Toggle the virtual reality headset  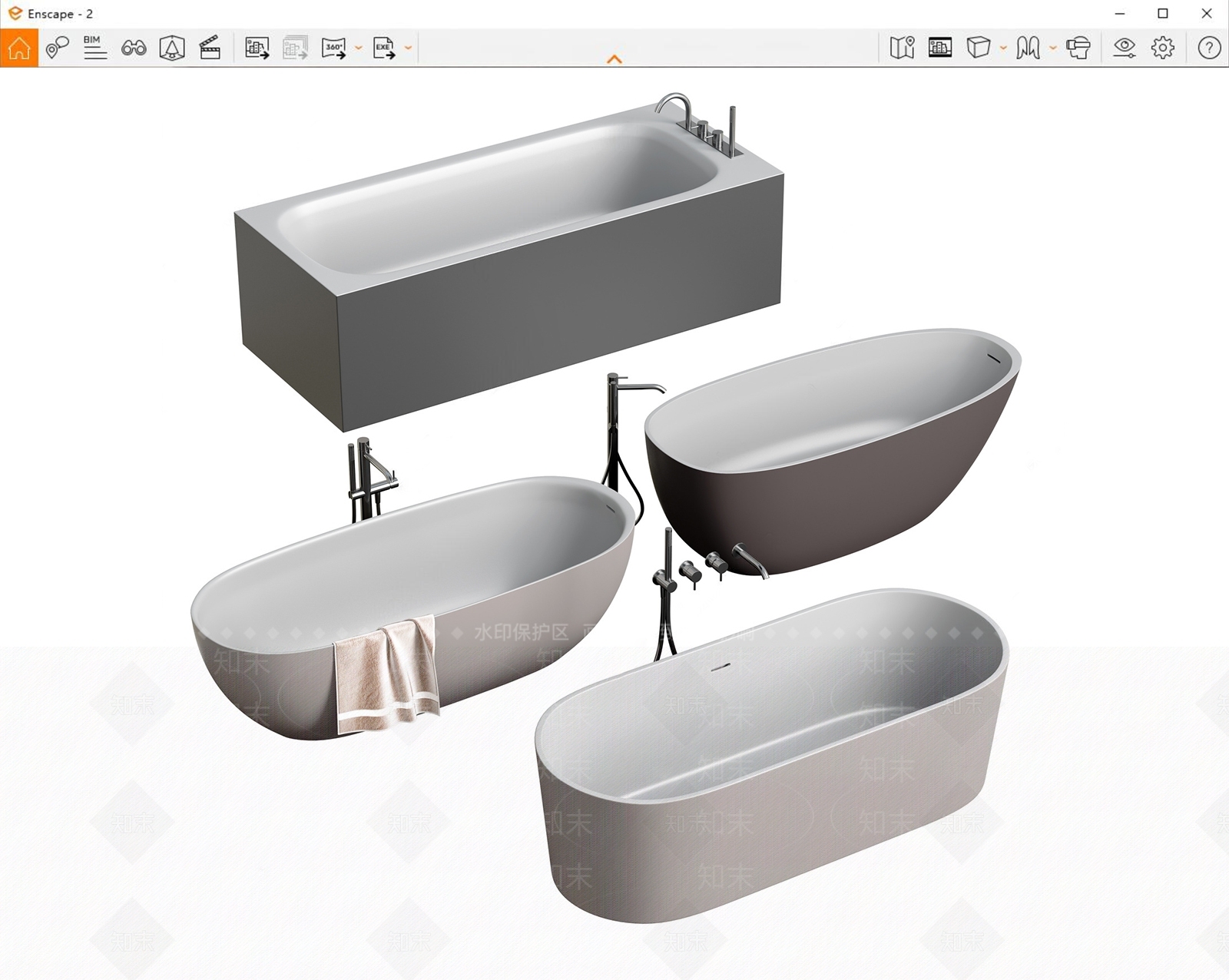click(x=1078, y=48)
